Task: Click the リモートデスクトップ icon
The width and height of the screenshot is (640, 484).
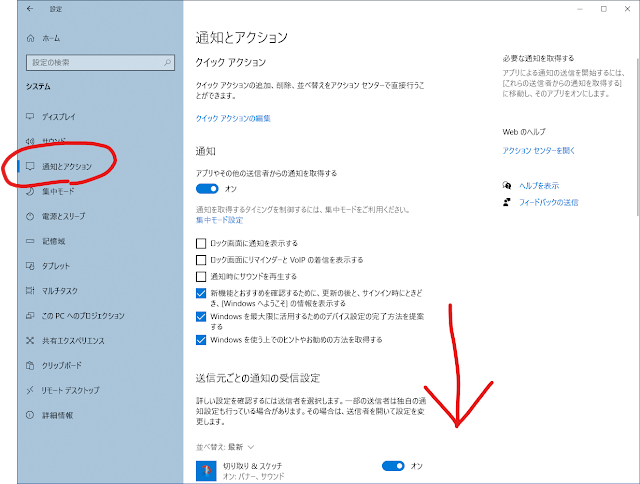Action: coord(30,391)
